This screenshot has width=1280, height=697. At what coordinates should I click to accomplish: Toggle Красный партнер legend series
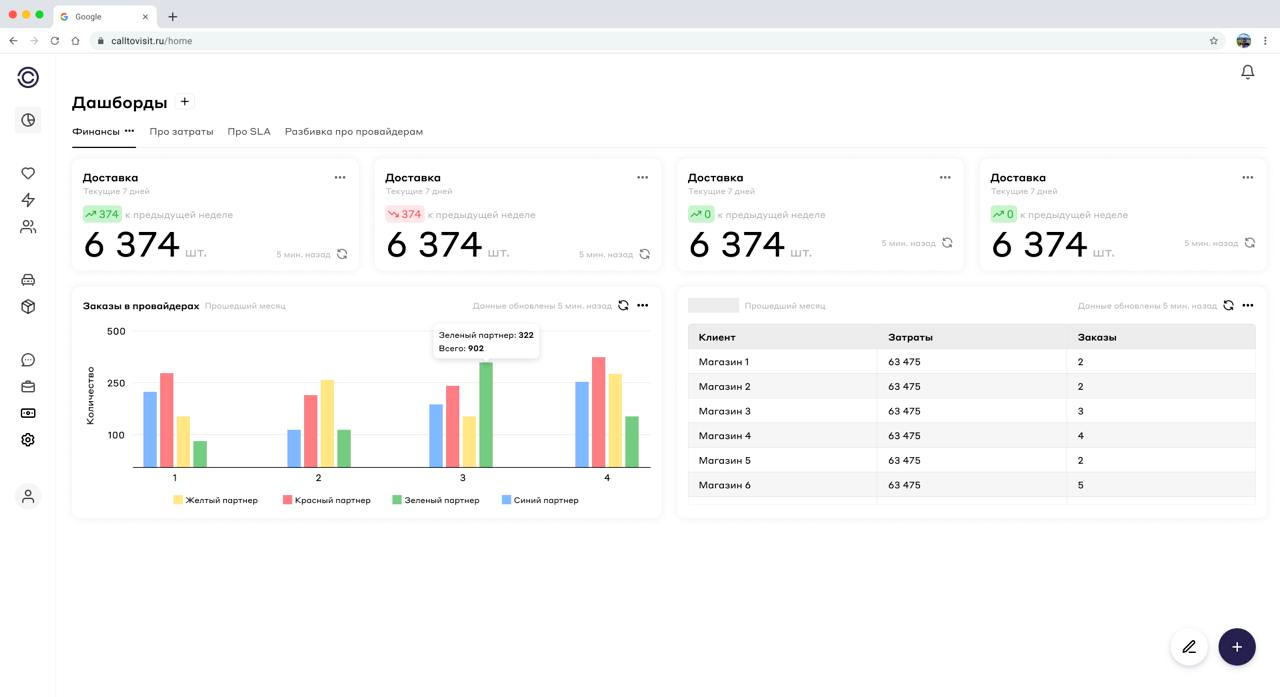click(x=327, y=500)
